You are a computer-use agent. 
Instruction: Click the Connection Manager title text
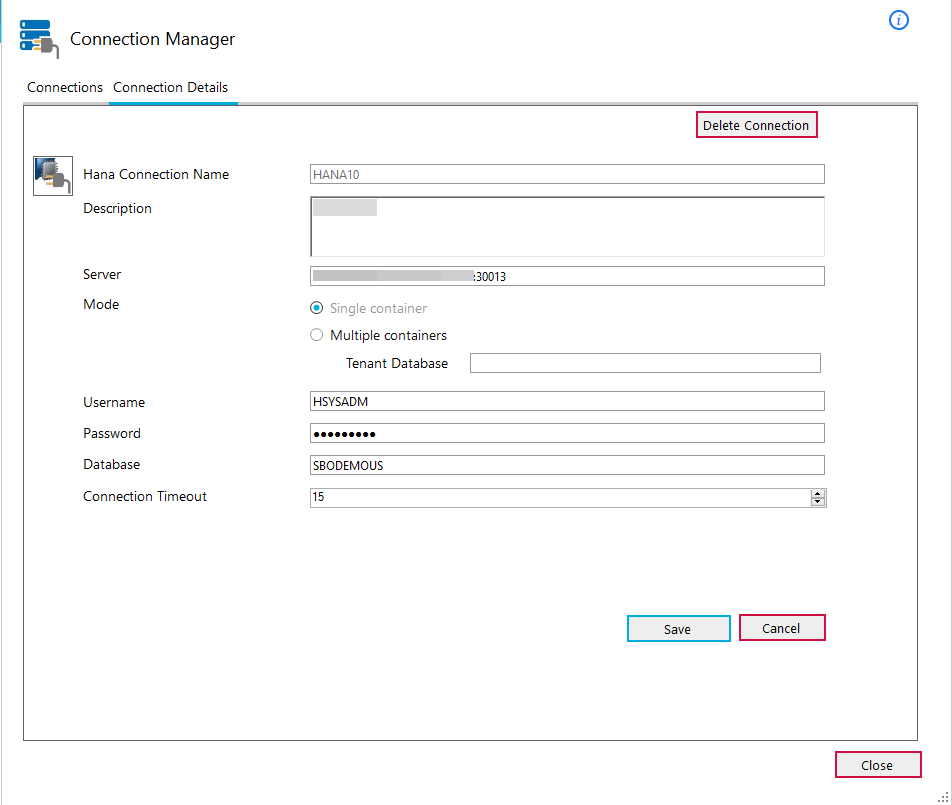click(x=152, y=39)
